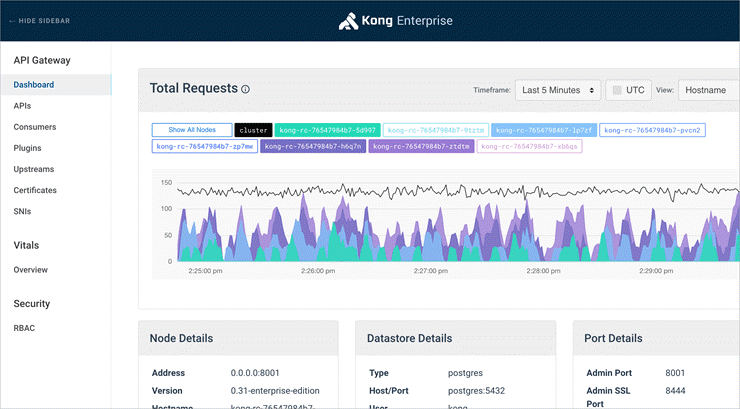Screen dimensions: 740x409
Task: Click the API Gateway sidebar heading
Action: pyautogui.click(x=42, y=60)
